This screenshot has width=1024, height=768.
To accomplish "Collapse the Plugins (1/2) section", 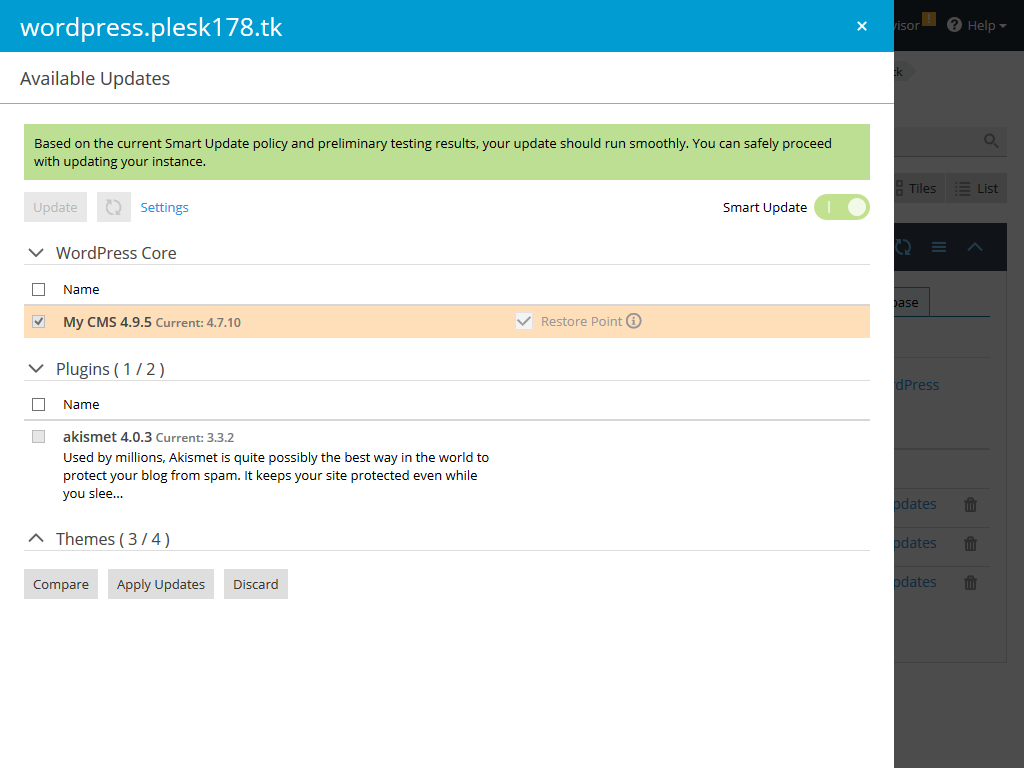I will click(x=36, y=368).
